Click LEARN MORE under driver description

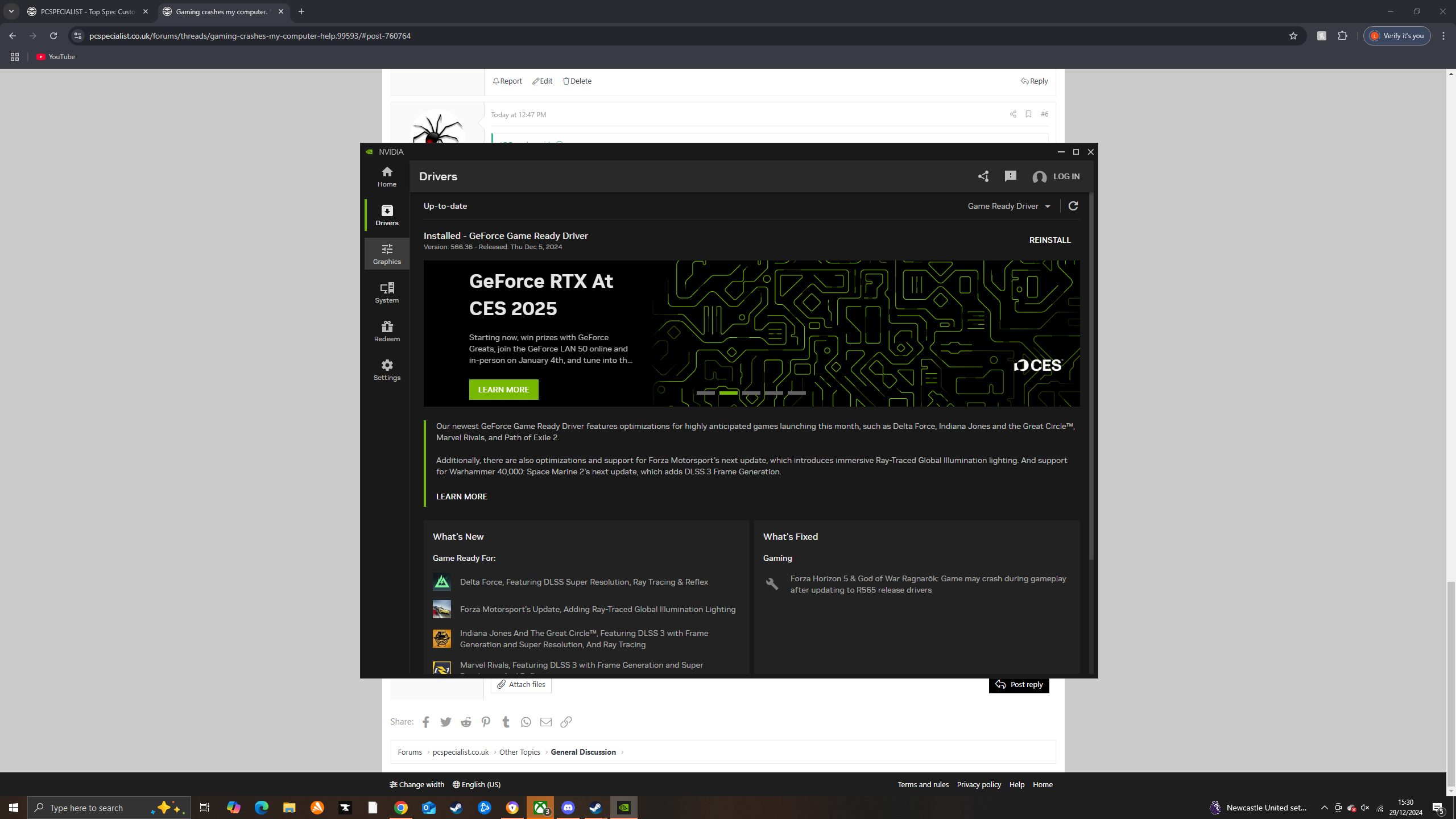click(461, 497)
